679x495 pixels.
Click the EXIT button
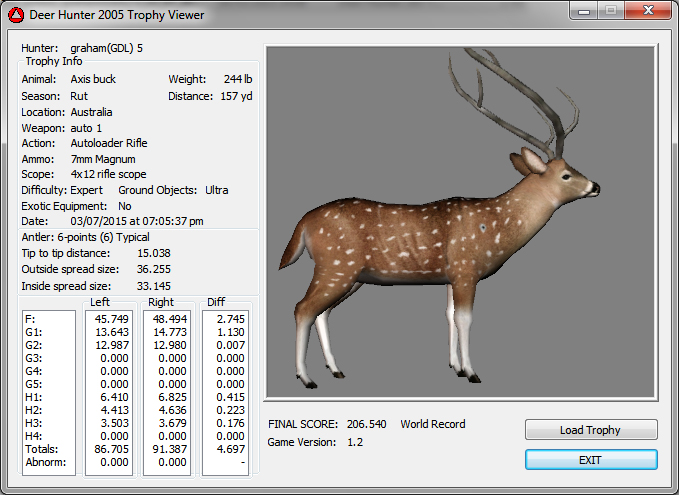click(x=591, y=459)
